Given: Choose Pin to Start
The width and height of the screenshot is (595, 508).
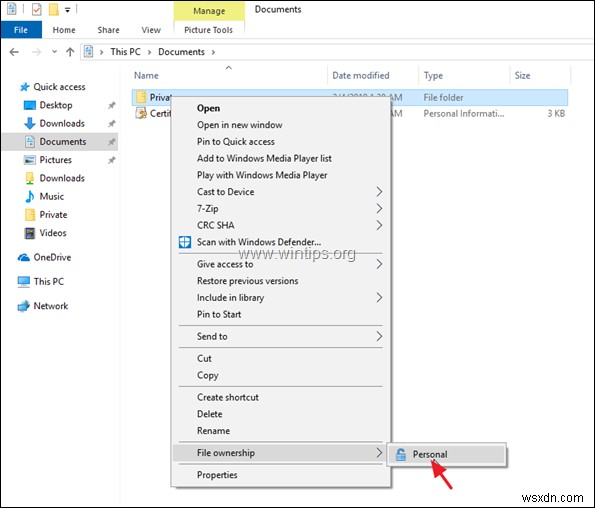Looking at the screenshot, I should pos(281,314).
